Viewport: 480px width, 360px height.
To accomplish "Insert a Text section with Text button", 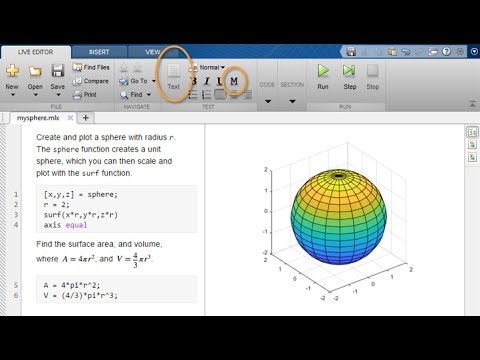I will (173, 77).
